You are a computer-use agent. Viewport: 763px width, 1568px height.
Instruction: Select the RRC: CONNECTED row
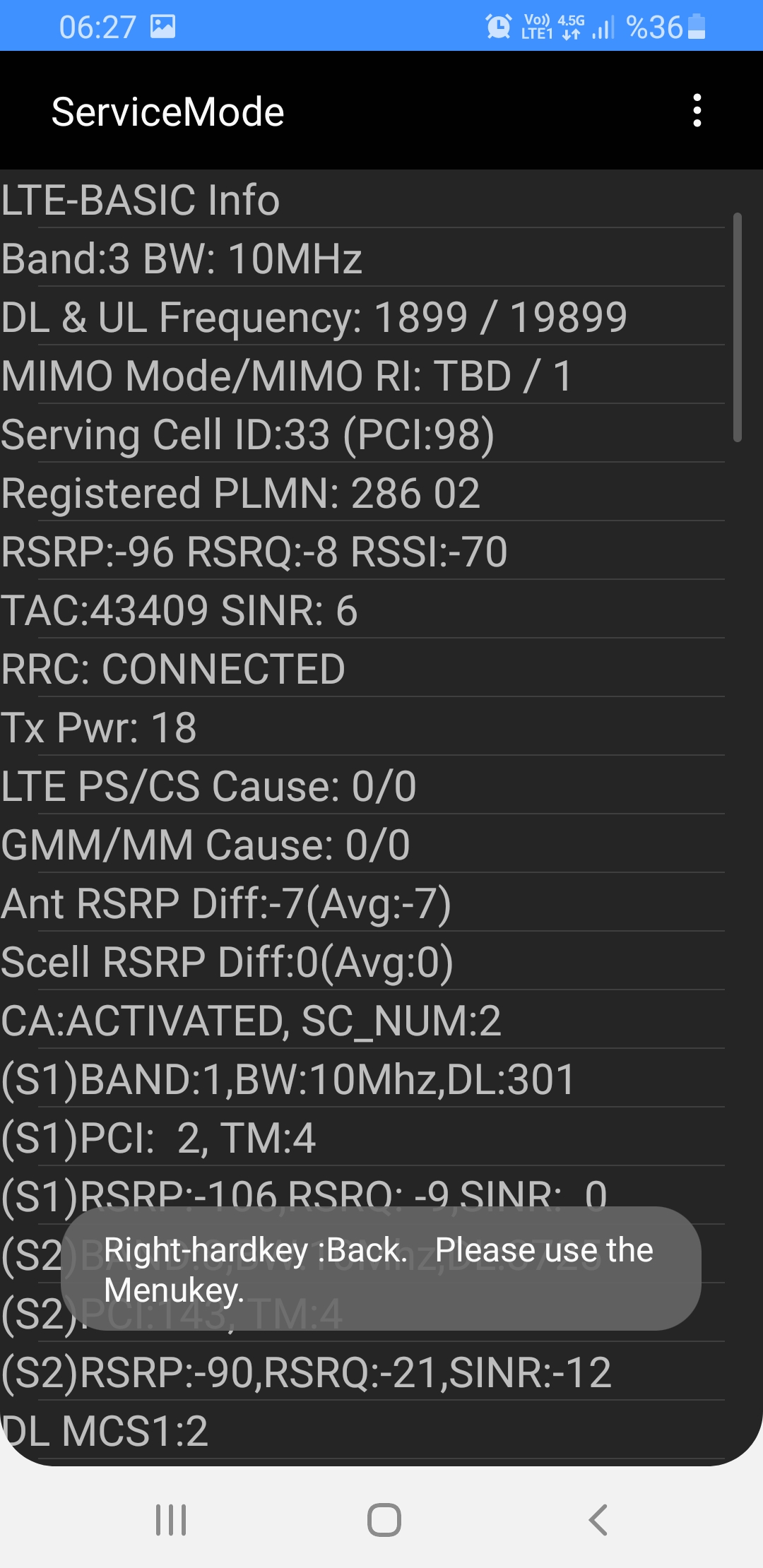(362, 668)
